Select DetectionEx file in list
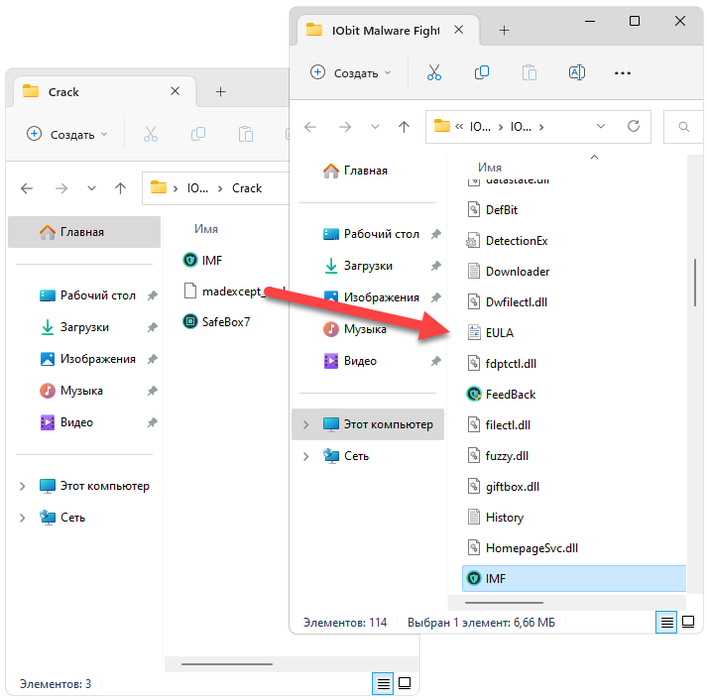 508,241
